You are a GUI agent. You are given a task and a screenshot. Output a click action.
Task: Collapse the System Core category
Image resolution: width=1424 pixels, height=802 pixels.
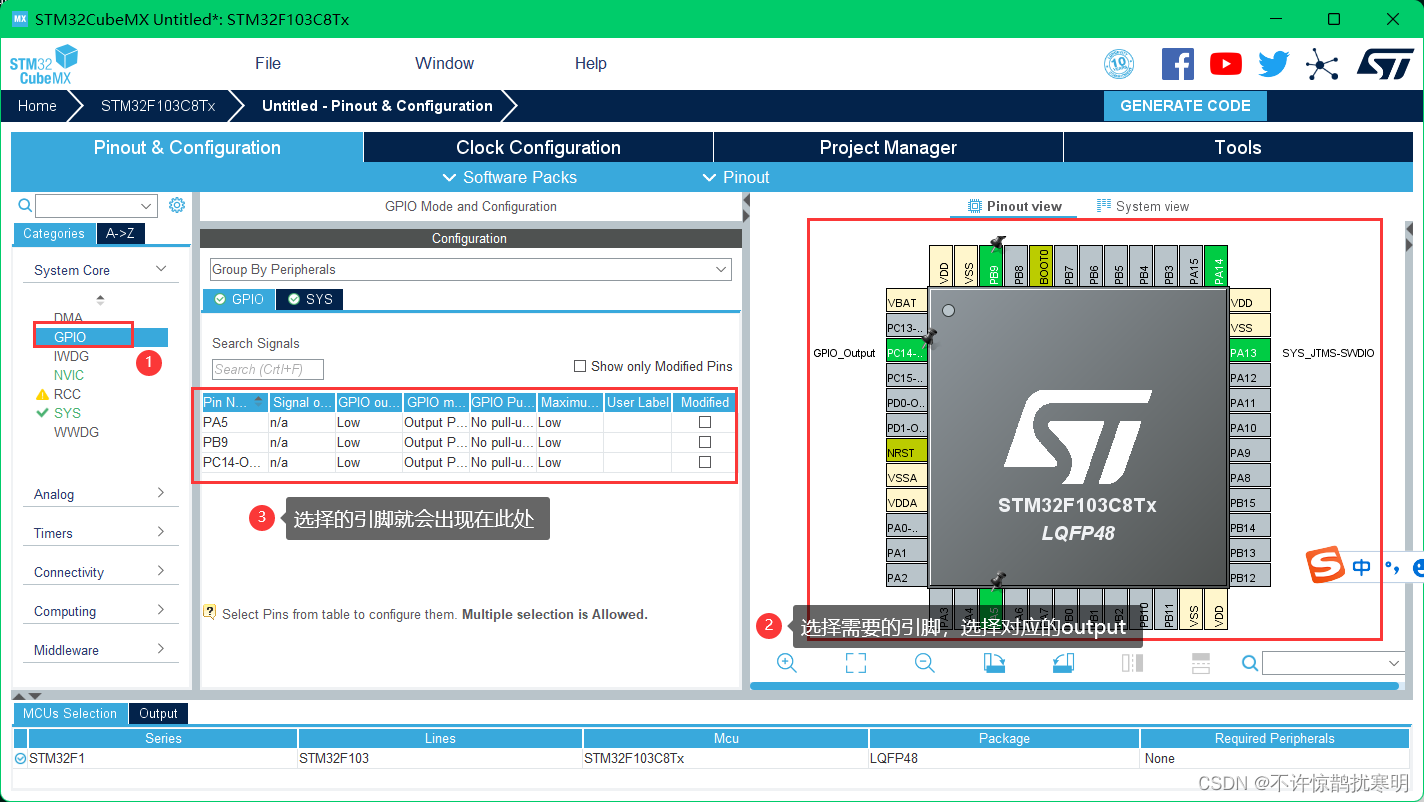(161, 269)
